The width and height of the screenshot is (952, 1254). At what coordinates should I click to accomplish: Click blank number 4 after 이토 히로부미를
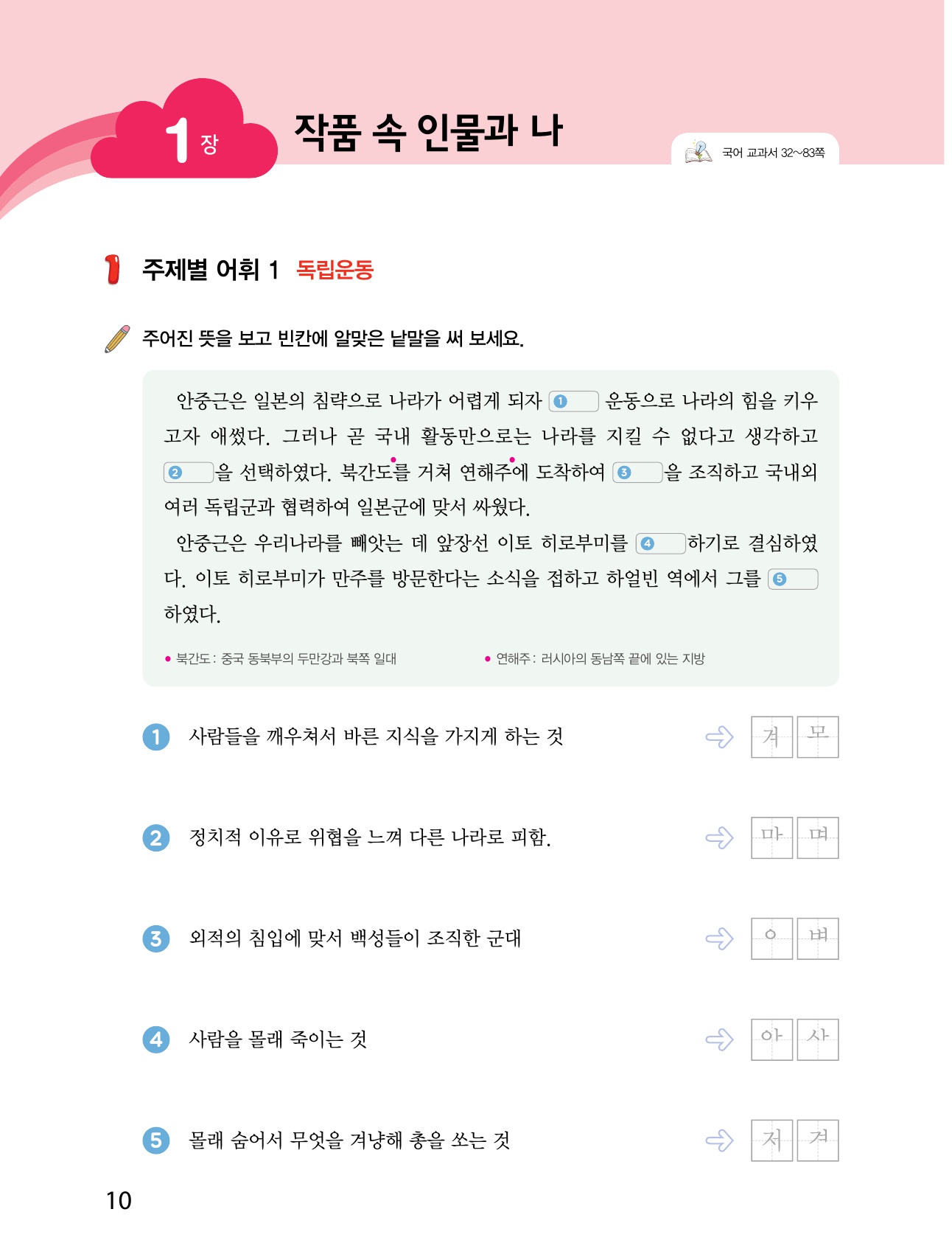(x=661, y=543)
